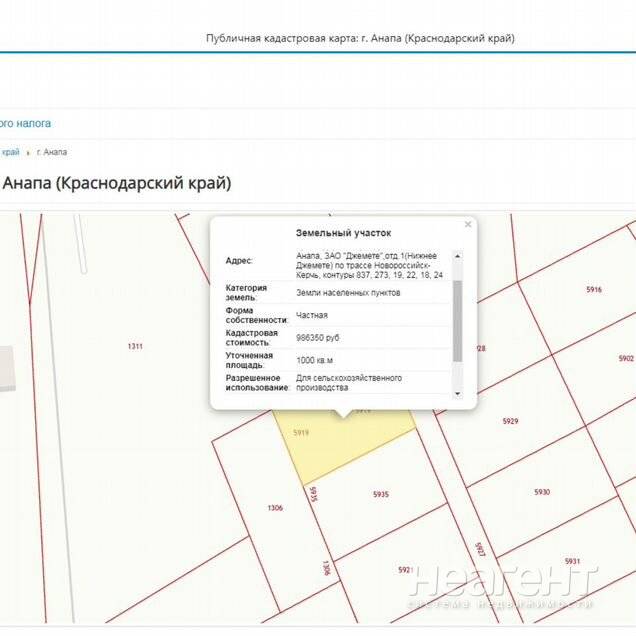
Task: Select land parcel 5930 on map
Action: (x=542, y=492)
